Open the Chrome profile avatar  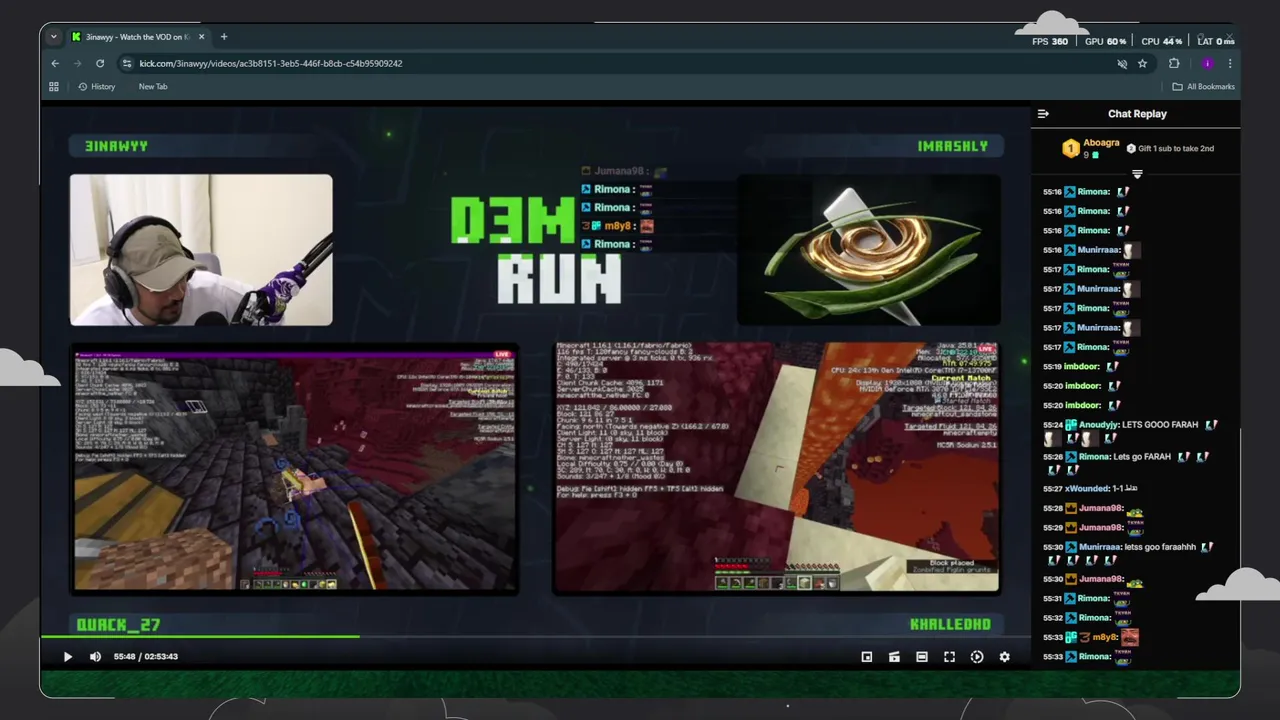point(1207,63)
